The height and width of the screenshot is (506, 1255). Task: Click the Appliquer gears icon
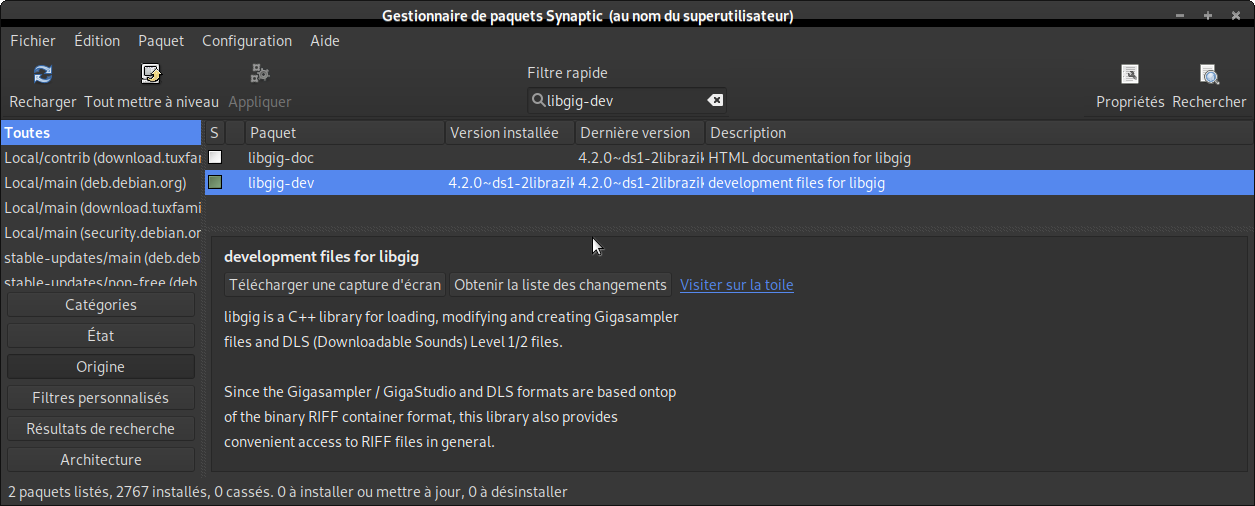pos(260,75)
